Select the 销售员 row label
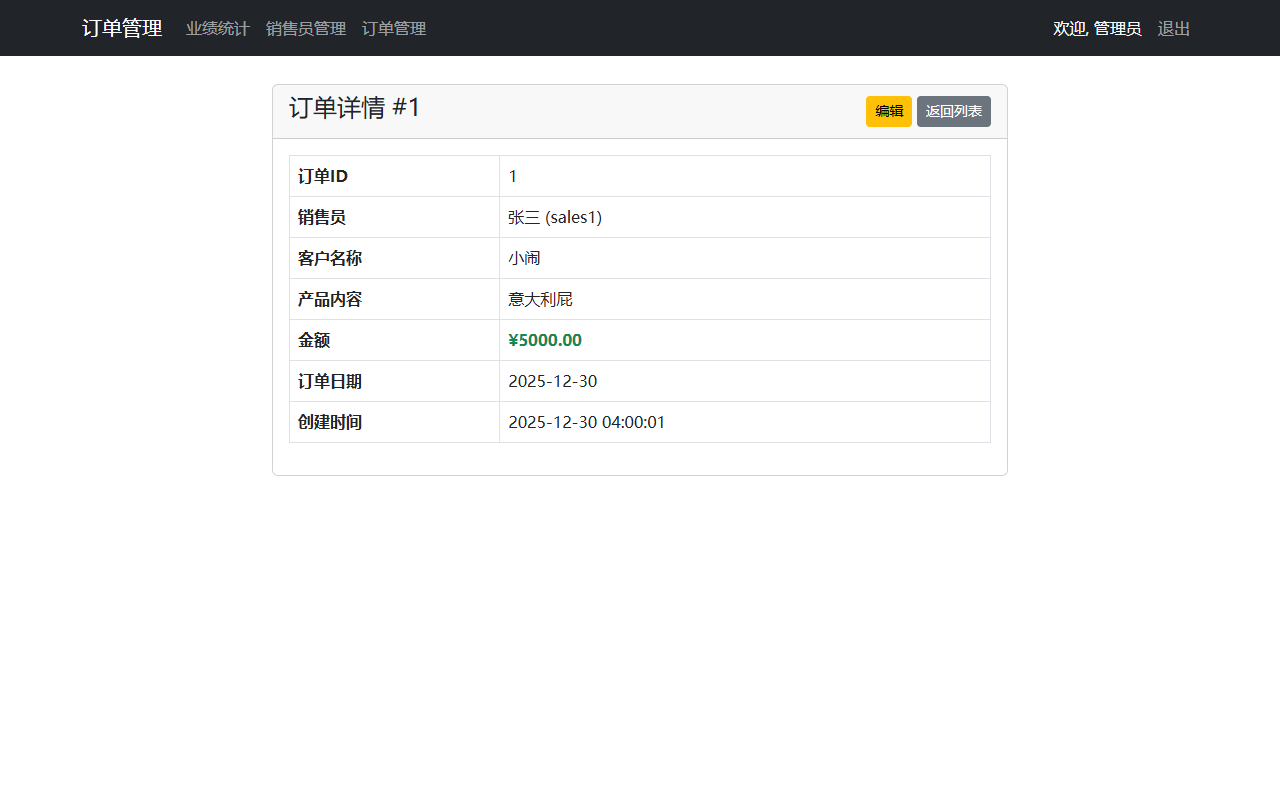This screenshot has height=800, width=1280. pyautogui.click(x=321, y=217)
